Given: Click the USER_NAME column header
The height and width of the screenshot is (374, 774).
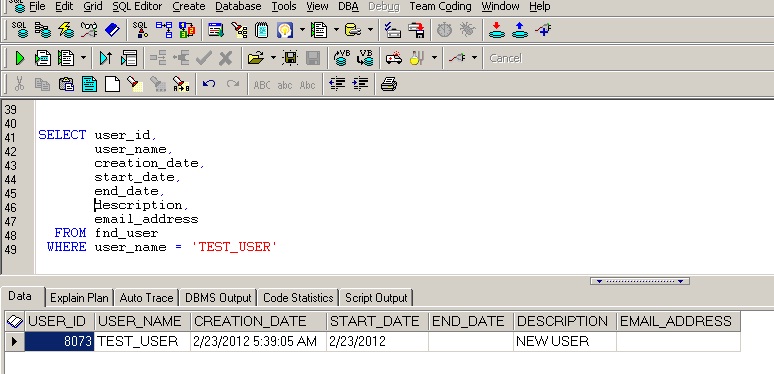Looking at the screenshot, I should click(142, 321).
